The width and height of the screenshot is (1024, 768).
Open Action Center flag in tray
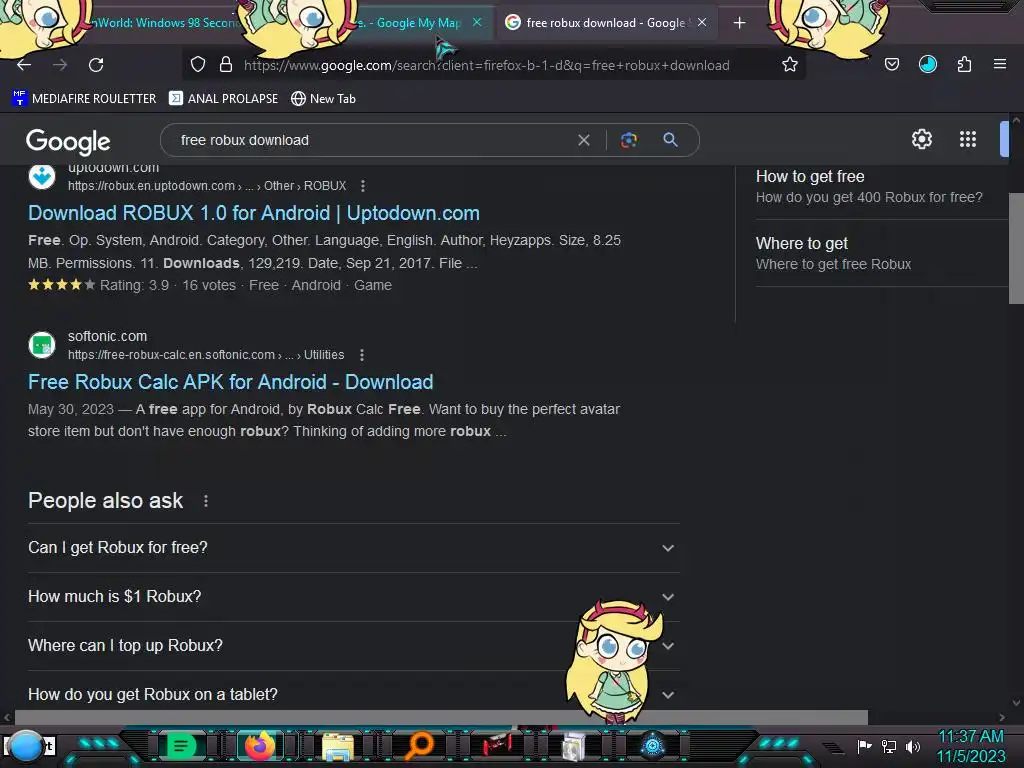[x=864, y=746]
